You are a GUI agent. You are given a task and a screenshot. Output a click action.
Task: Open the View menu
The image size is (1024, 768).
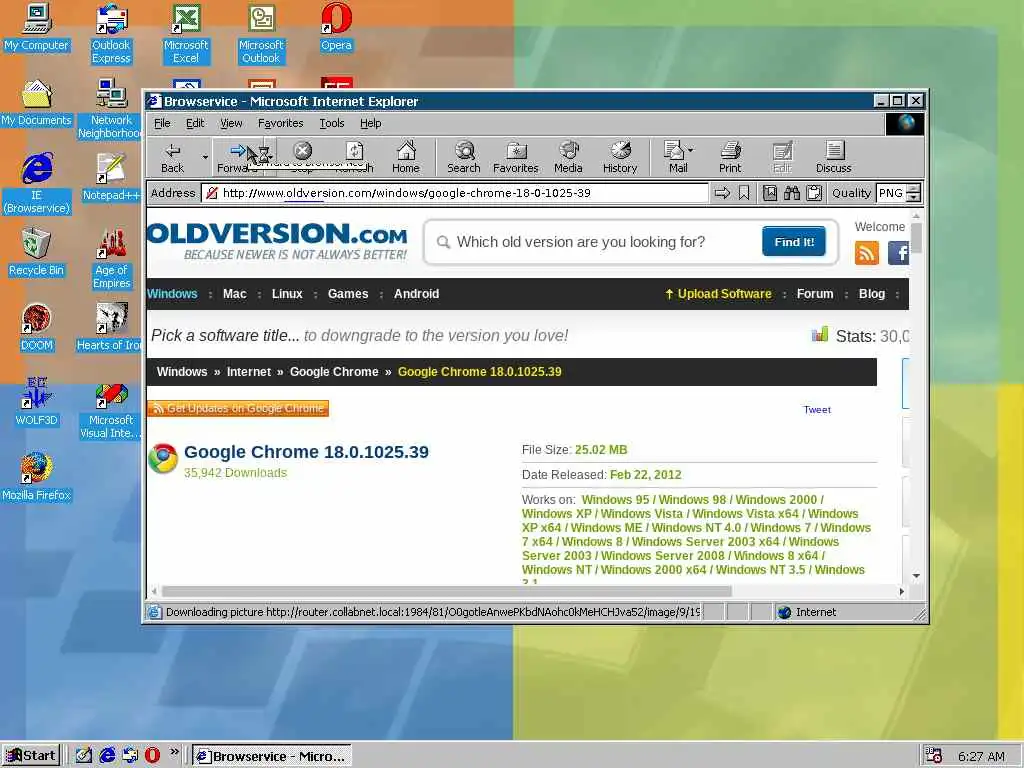(231, 123)
